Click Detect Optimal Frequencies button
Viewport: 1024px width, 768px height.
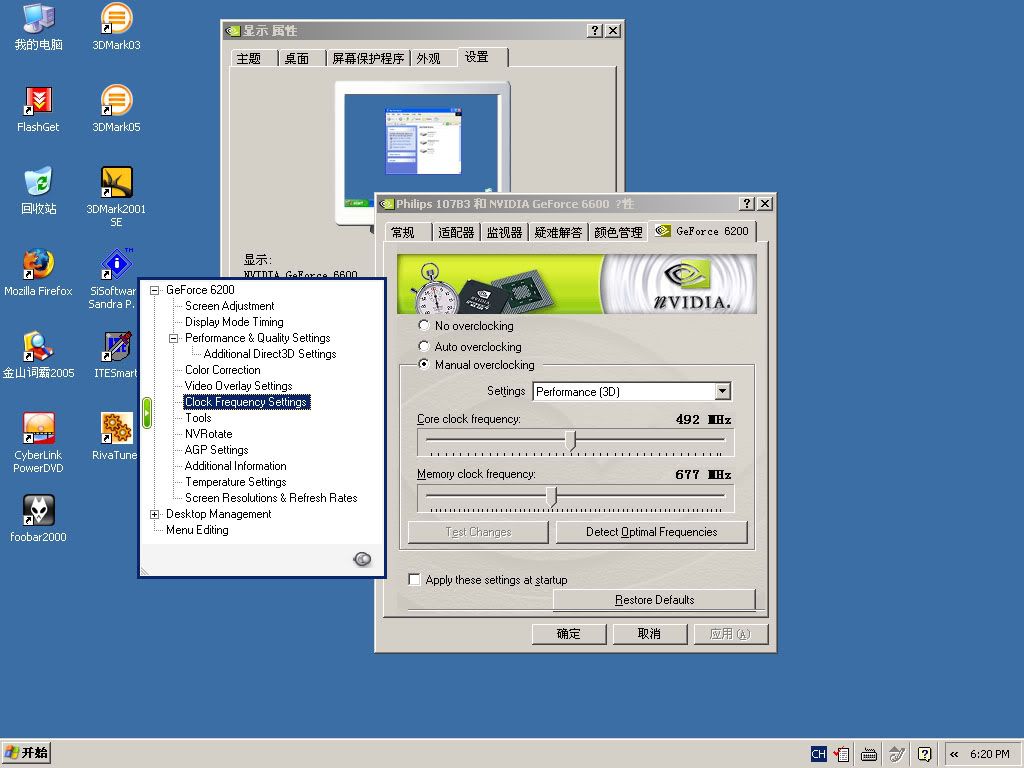pos(652,532)
